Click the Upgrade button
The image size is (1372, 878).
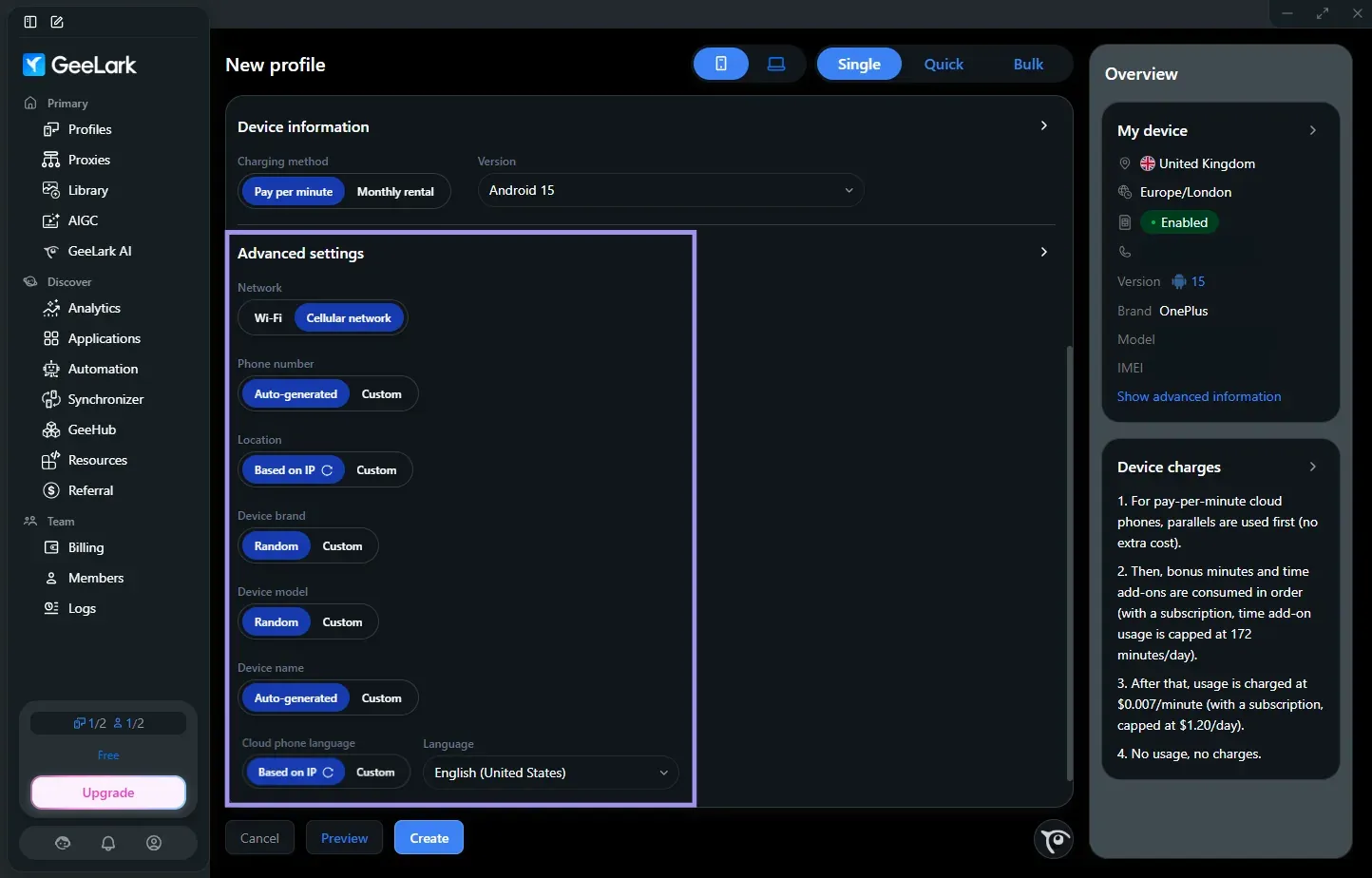point(108,792)
